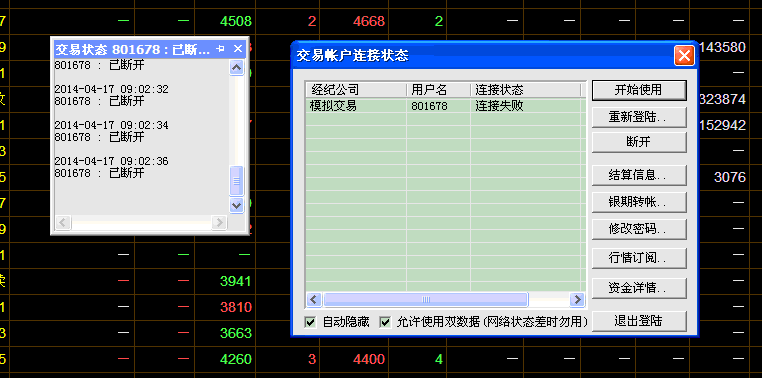Close the 交易状态 log panel

click(238, 49)
